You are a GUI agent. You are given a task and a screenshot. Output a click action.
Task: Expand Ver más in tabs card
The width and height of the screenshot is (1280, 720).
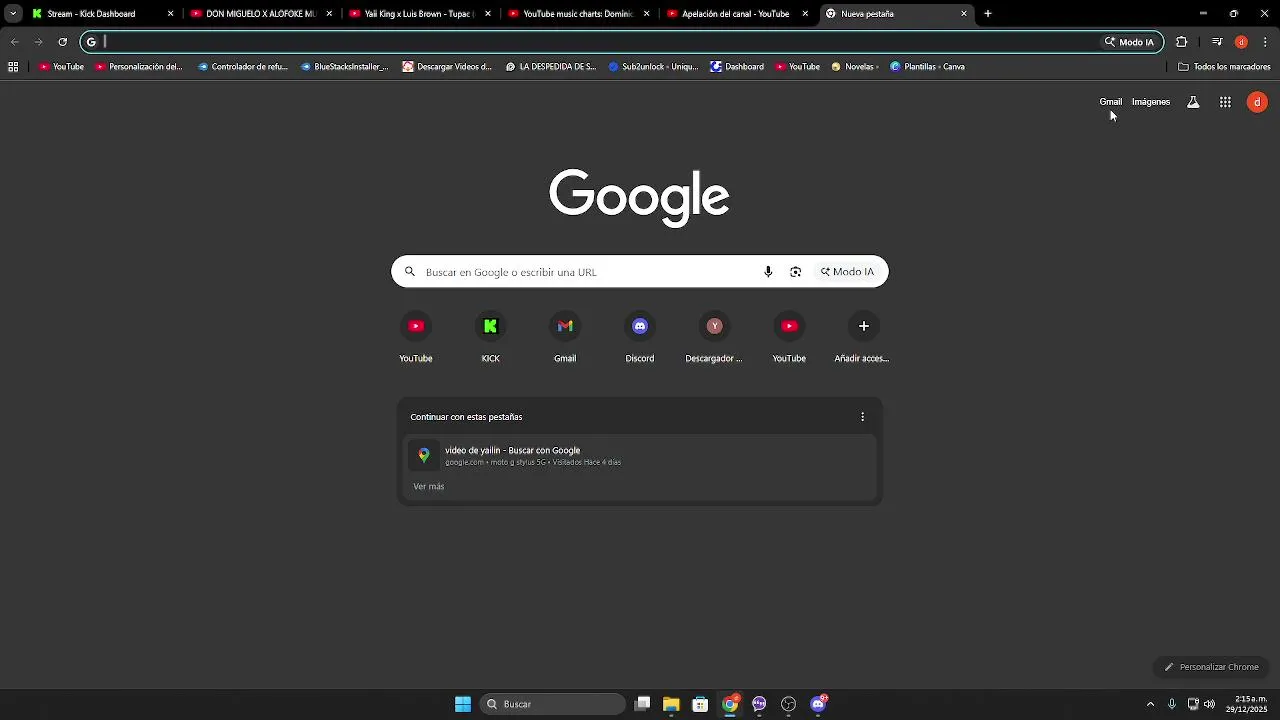pyautogui.click(x=428, y=487)
